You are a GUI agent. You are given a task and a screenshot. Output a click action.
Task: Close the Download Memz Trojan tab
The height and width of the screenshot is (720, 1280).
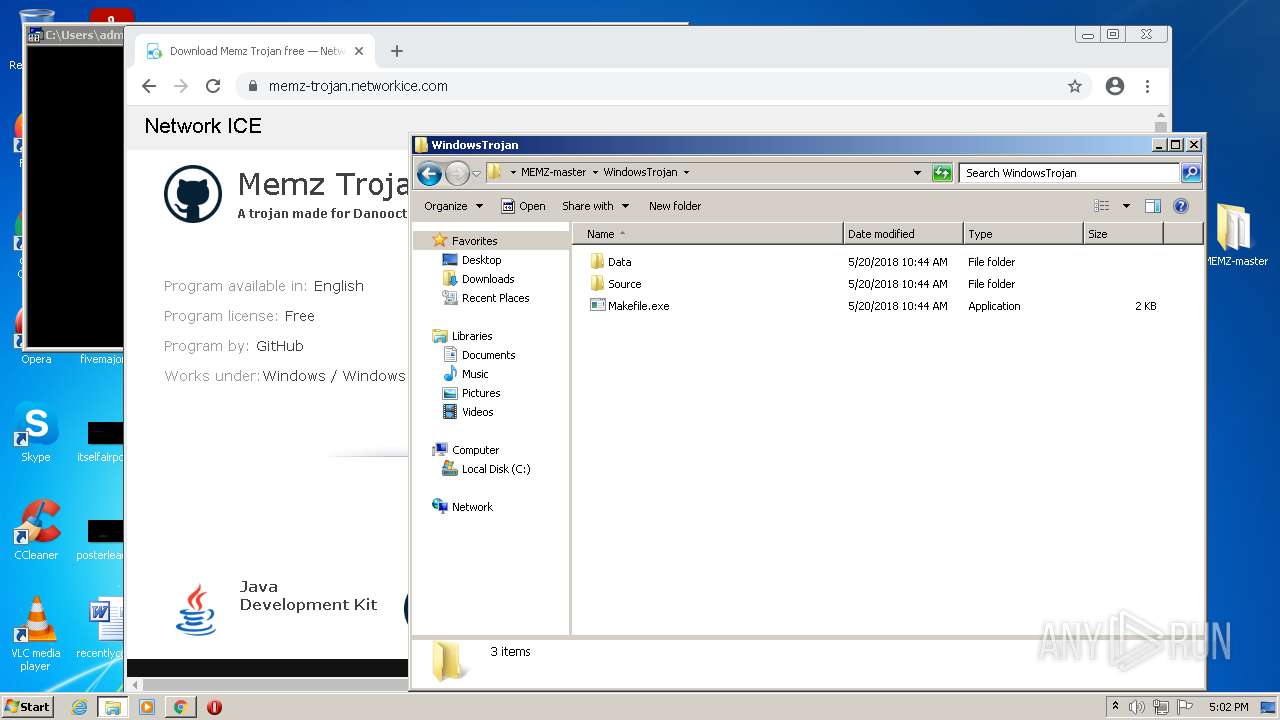[x=359, y=51]
